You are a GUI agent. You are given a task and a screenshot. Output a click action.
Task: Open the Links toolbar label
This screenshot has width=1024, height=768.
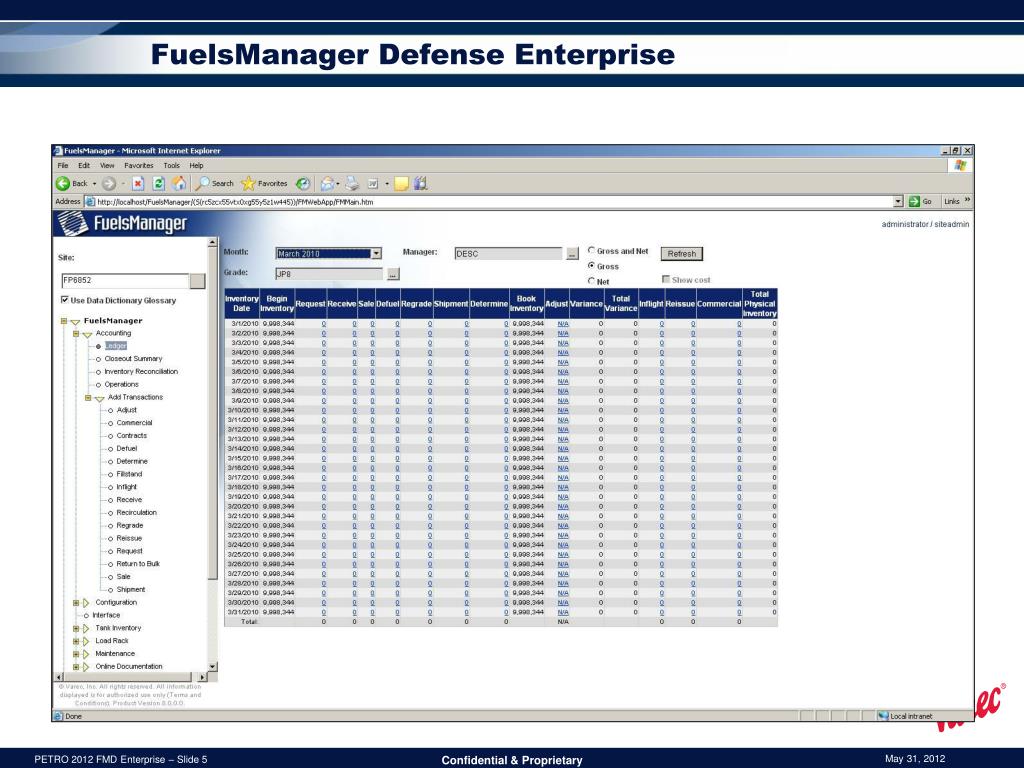pos(952,201)
